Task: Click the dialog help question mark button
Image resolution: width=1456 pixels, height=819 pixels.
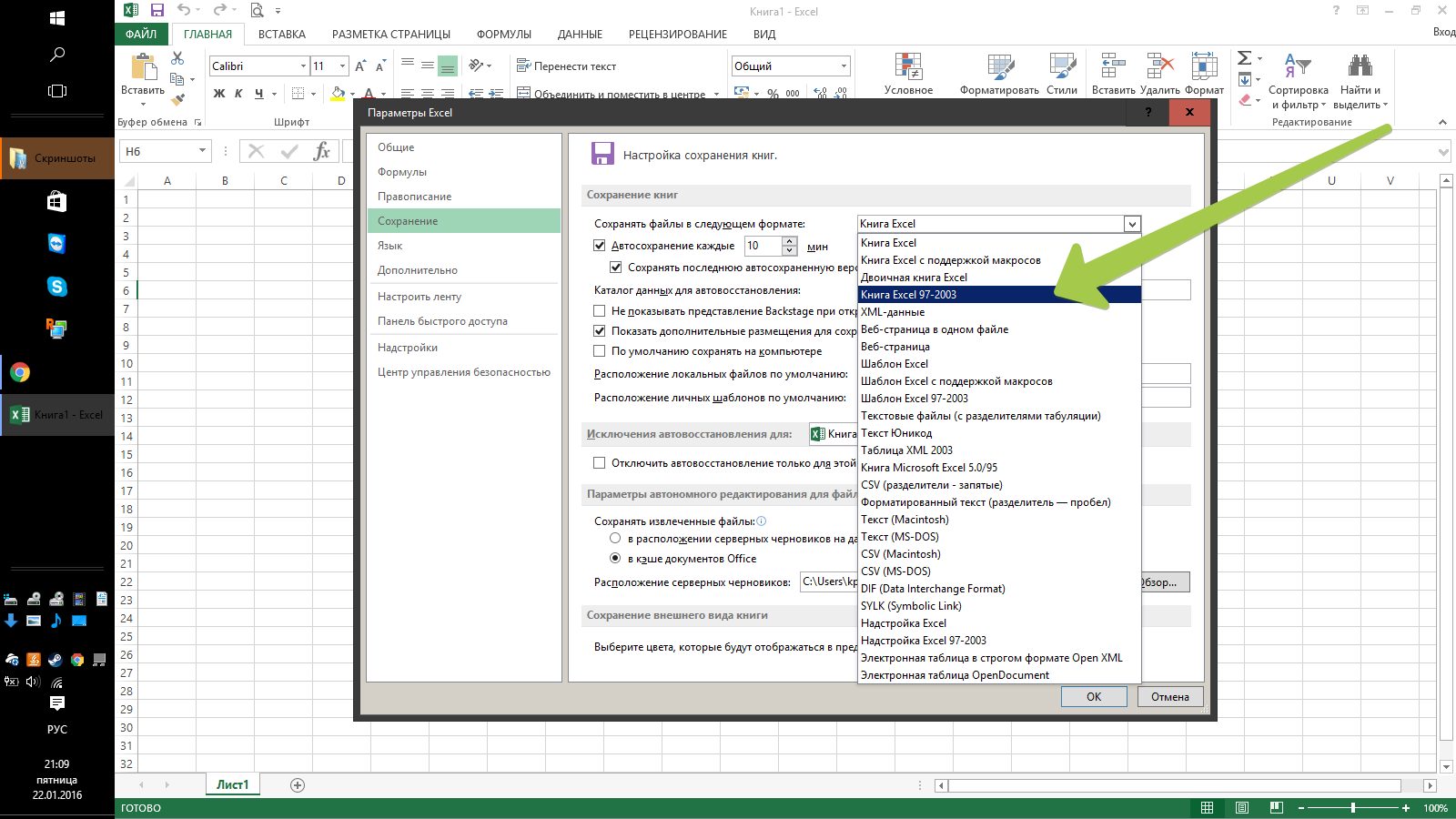Action: (x=1148, y=112)
